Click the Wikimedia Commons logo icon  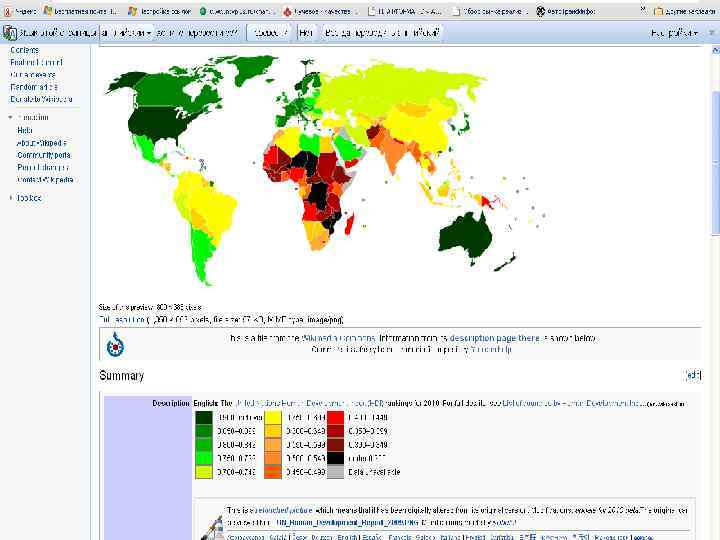[x=115, y=344]
